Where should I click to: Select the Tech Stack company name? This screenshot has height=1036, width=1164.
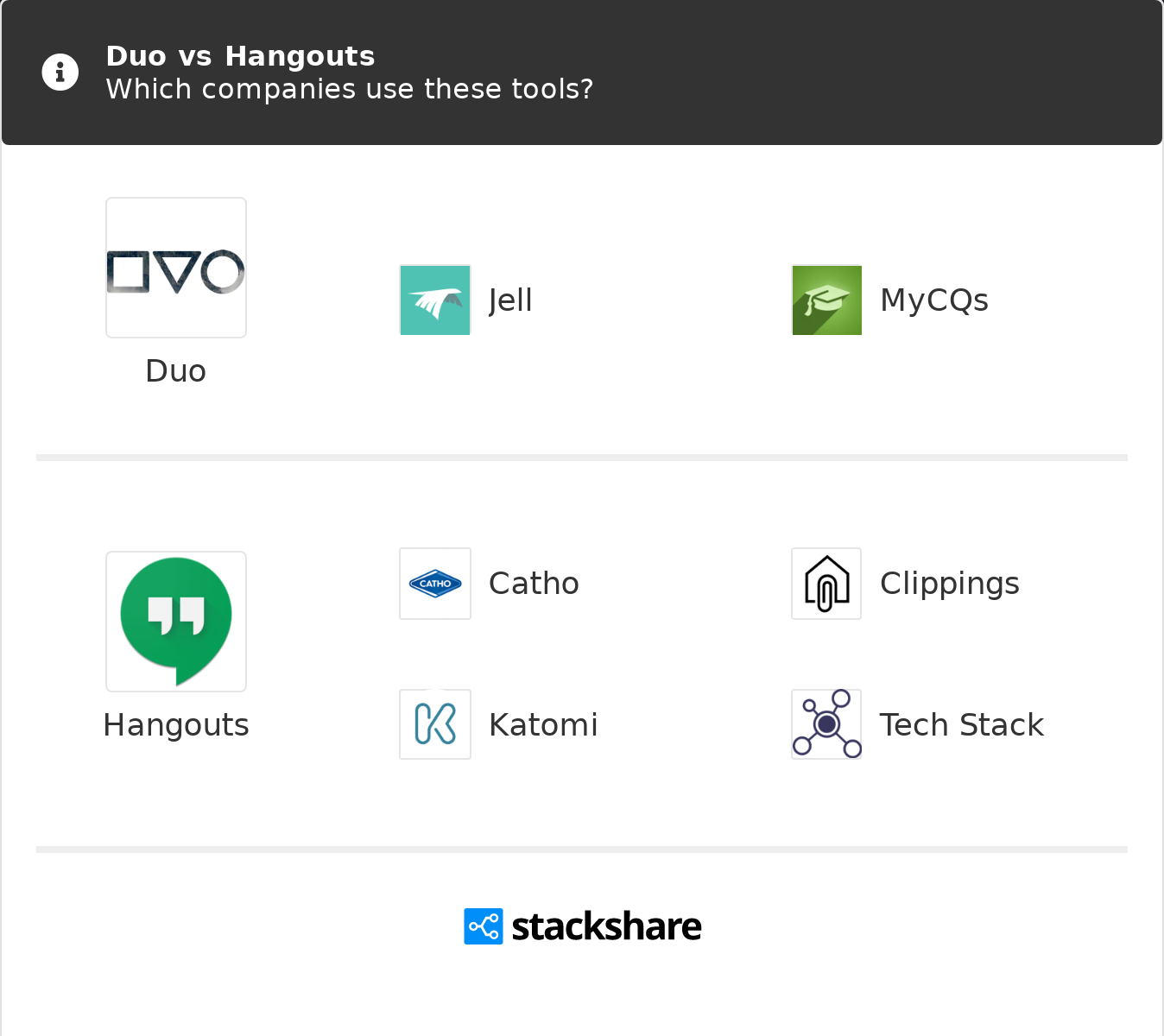961,725
